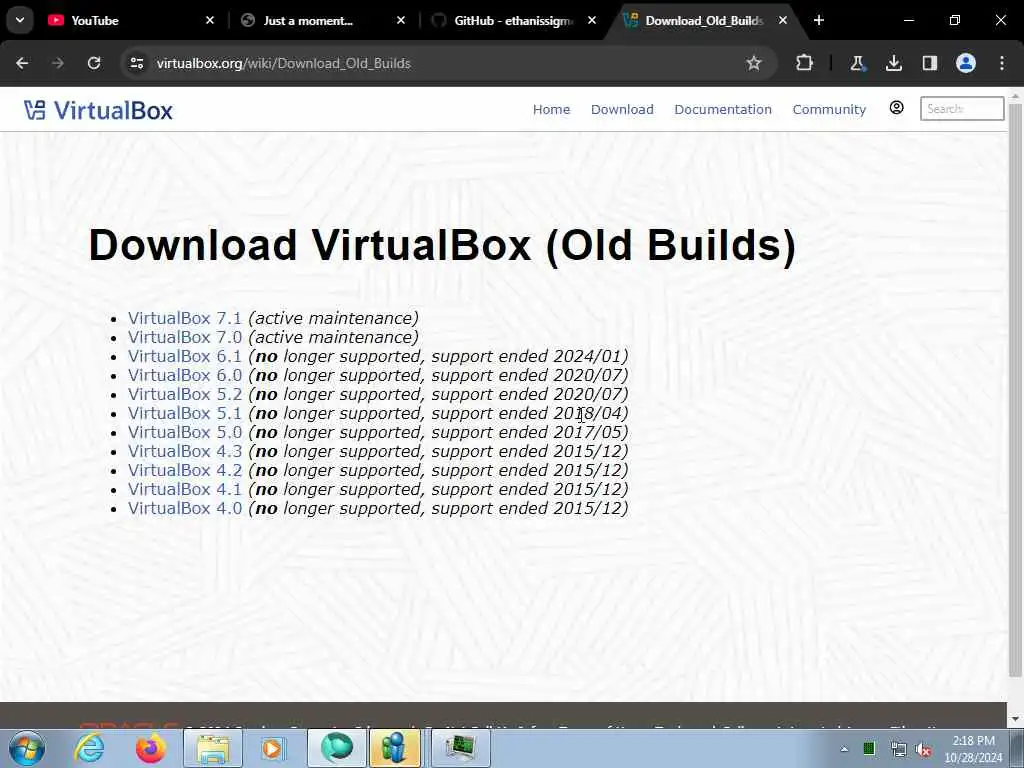Open the Chrome Labs flask icon

857,63
